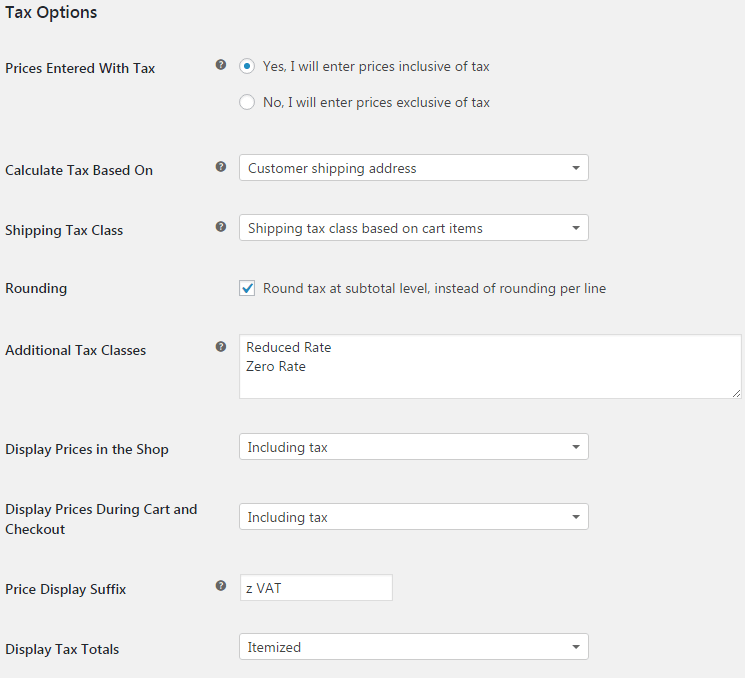The image size is (745, 678).
Task: Click the 'Rounding' setting label
Action: point(36,288)
